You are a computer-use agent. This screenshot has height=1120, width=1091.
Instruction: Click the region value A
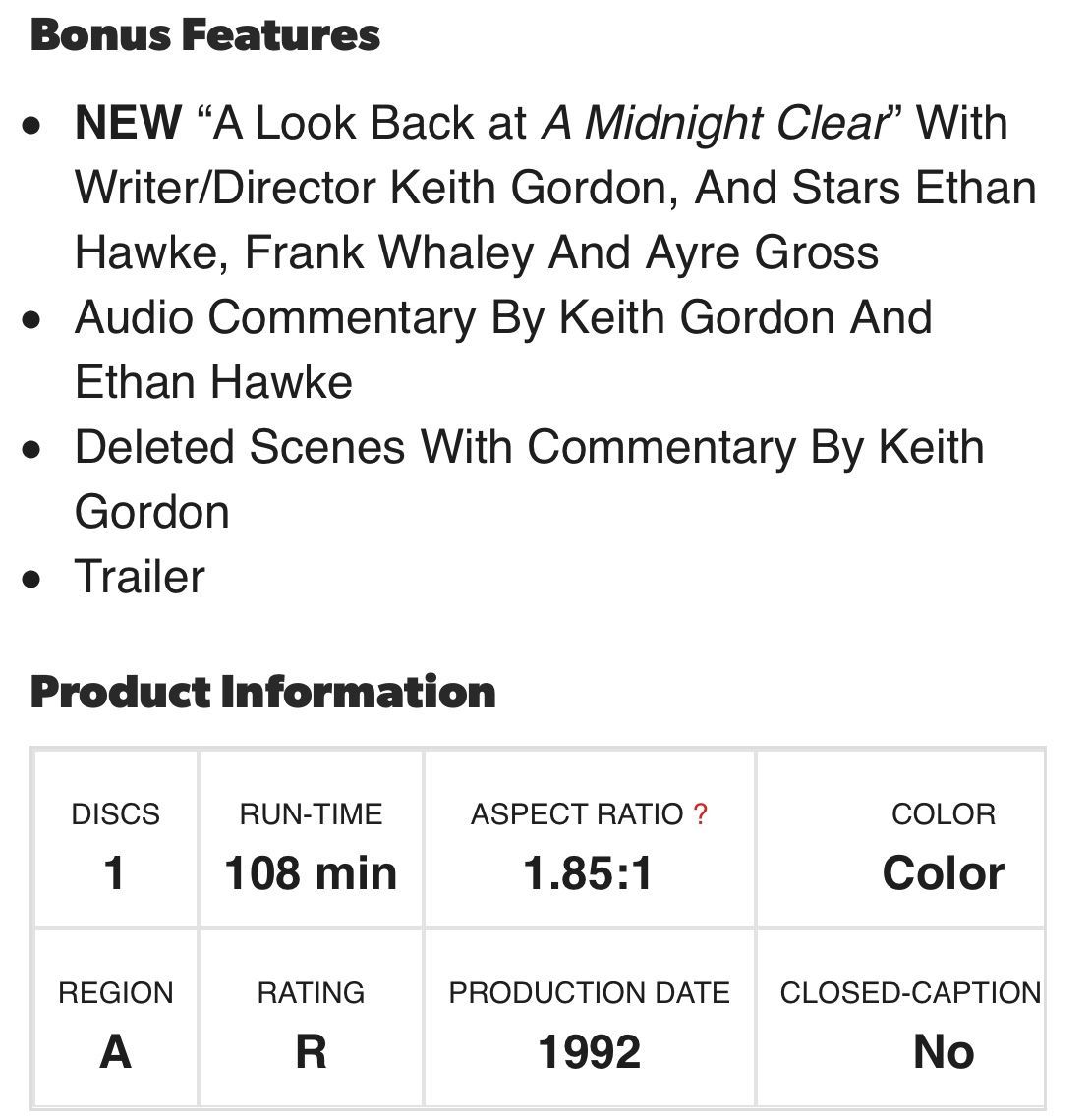tap(116, 1052)
